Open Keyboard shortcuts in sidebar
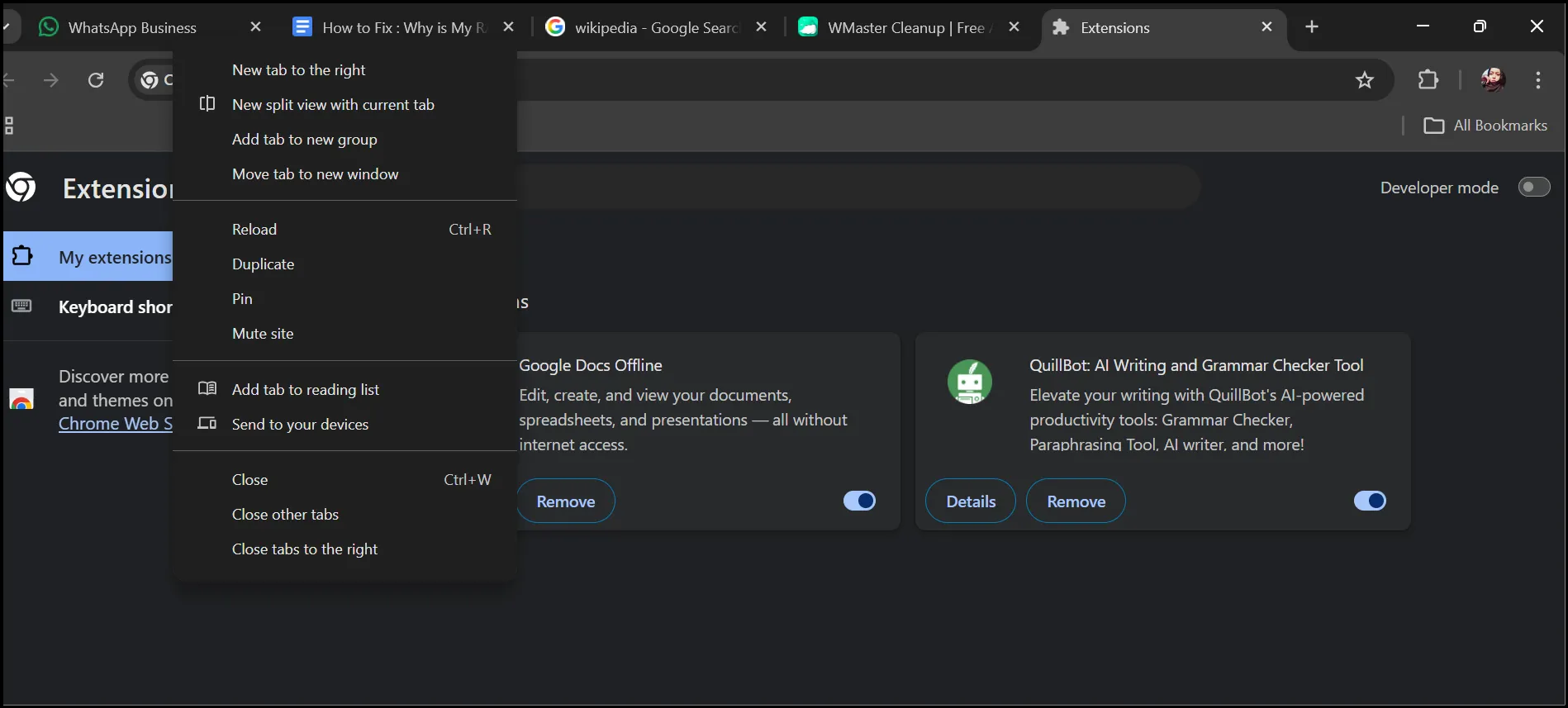 tap(88, 306)
